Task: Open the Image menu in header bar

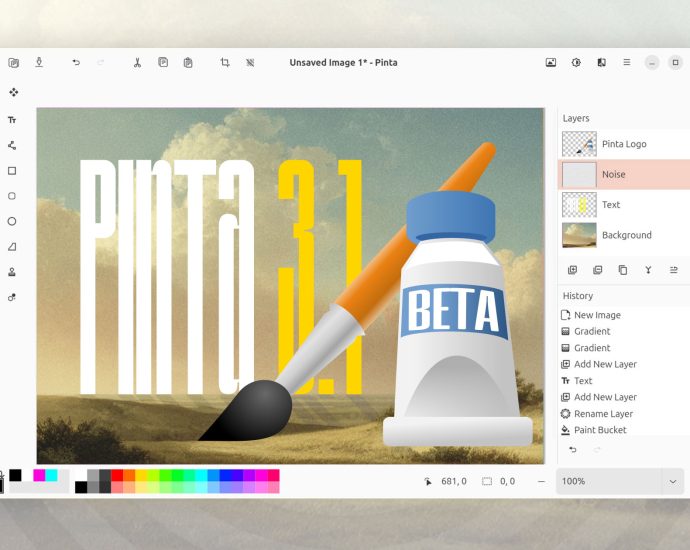Action: click(550, 63)
